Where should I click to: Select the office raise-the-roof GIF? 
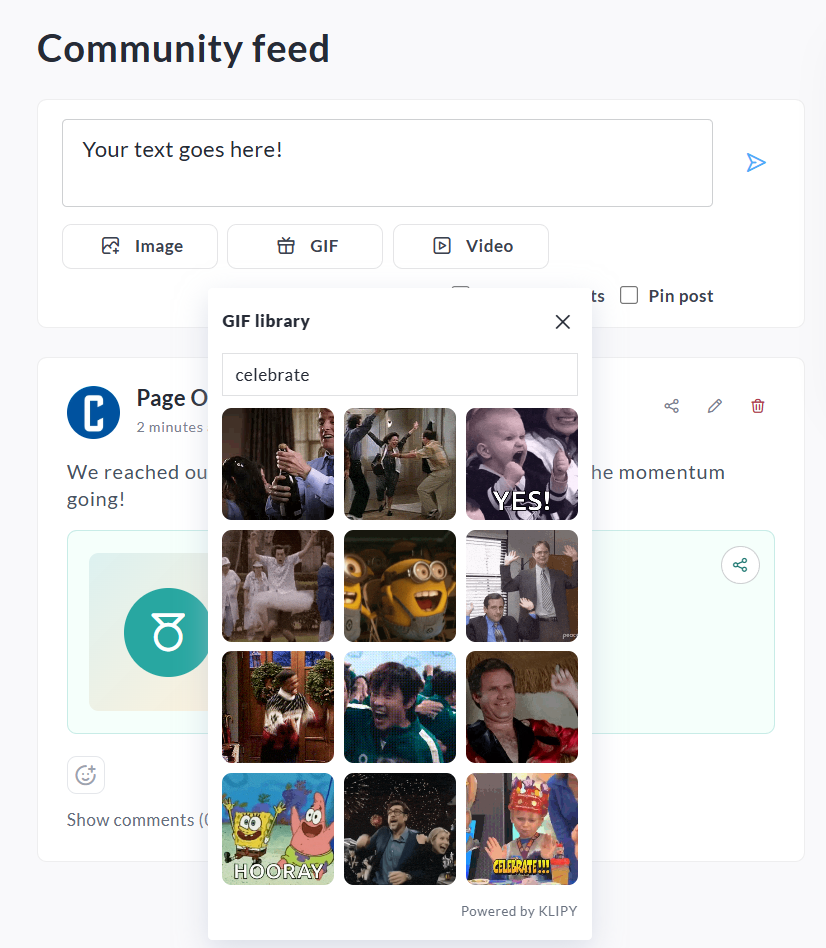tap(522, 586)
